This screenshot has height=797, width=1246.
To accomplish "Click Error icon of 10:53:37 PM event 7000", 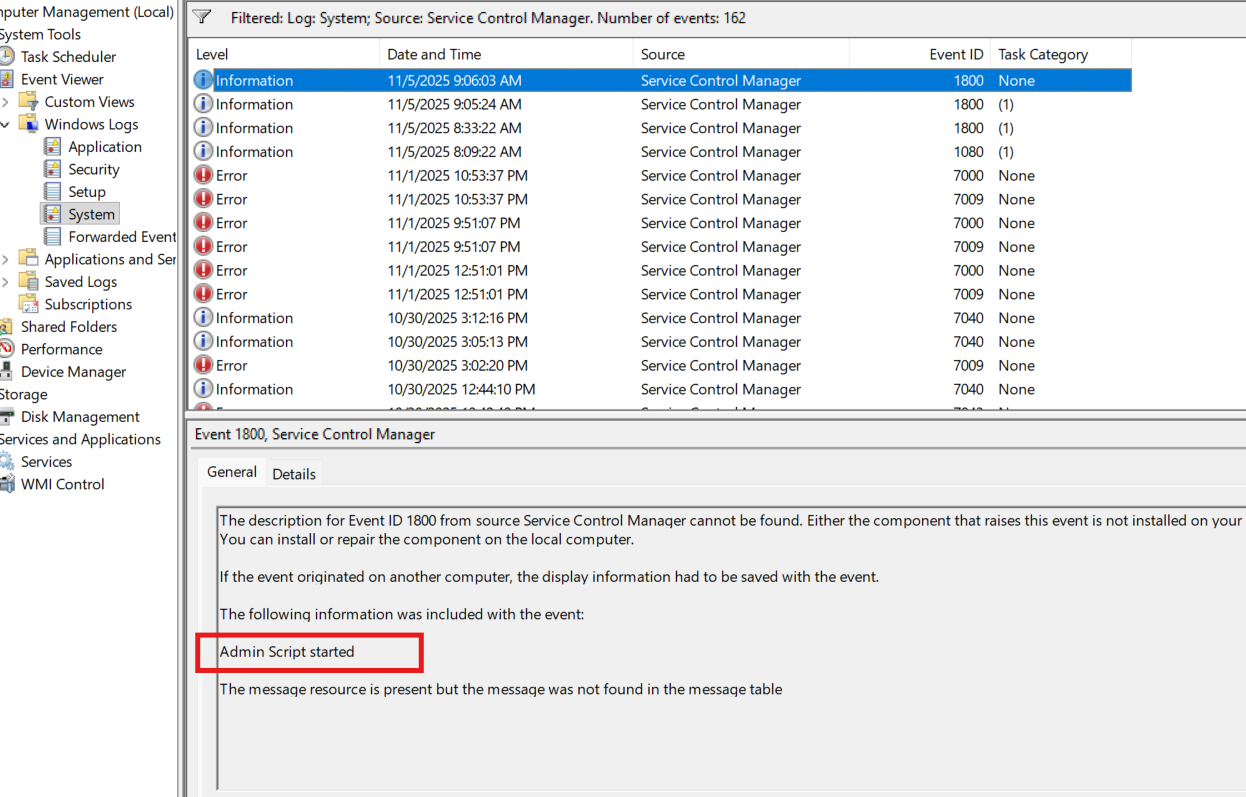I will [203, 175].
